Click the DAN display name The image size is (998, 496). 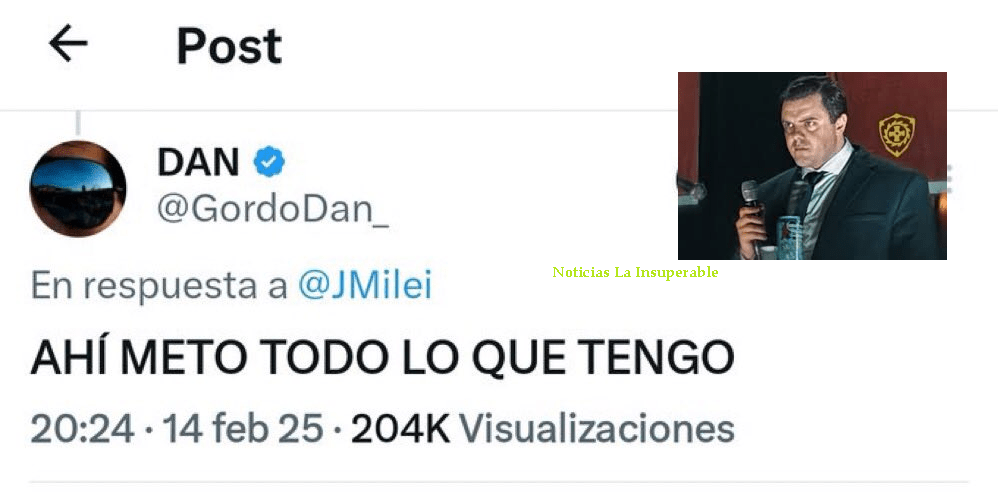[x=198, y=162]
